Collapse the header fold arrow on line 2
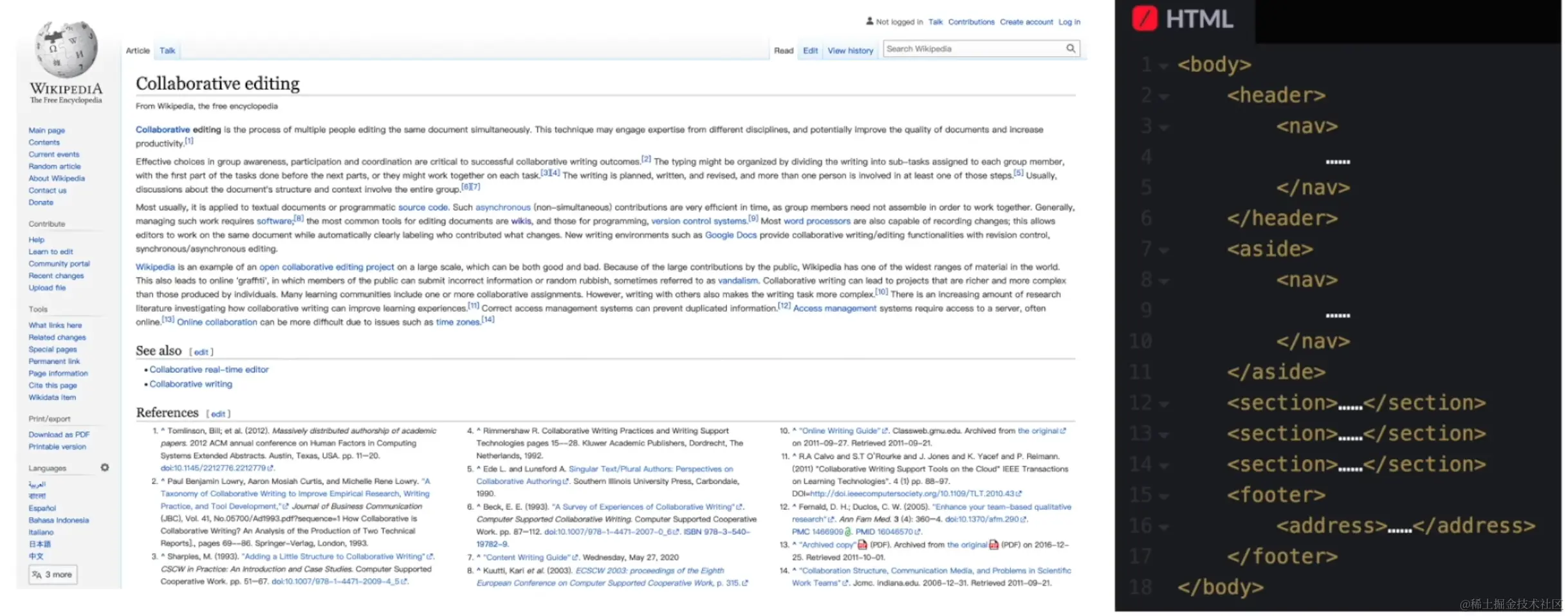Viewport: 1568px width, 616px height. pos(1163,96)
